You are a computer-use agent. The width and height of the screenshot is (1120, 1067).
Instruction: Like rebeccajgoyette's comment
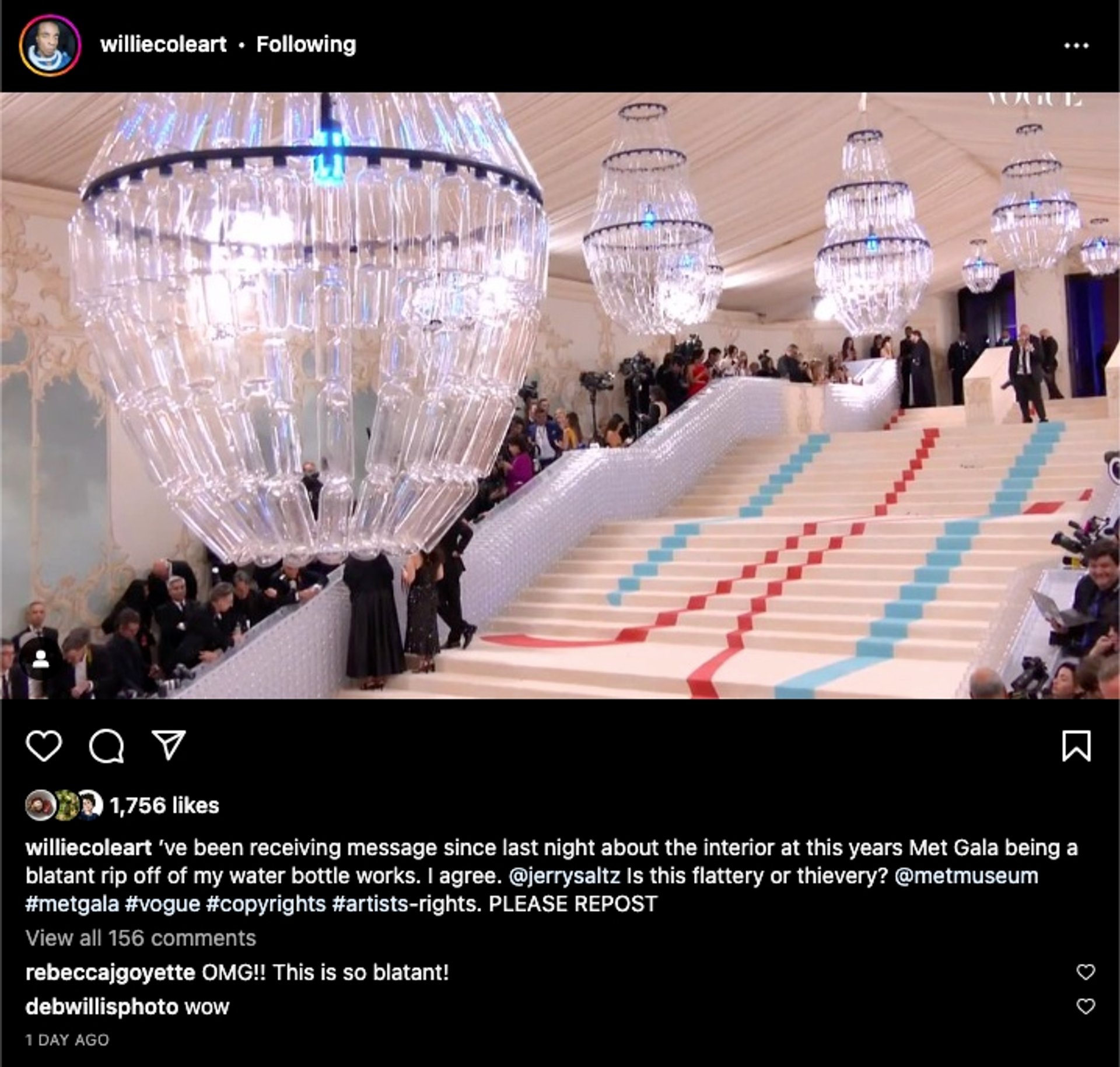[1085, 972]
